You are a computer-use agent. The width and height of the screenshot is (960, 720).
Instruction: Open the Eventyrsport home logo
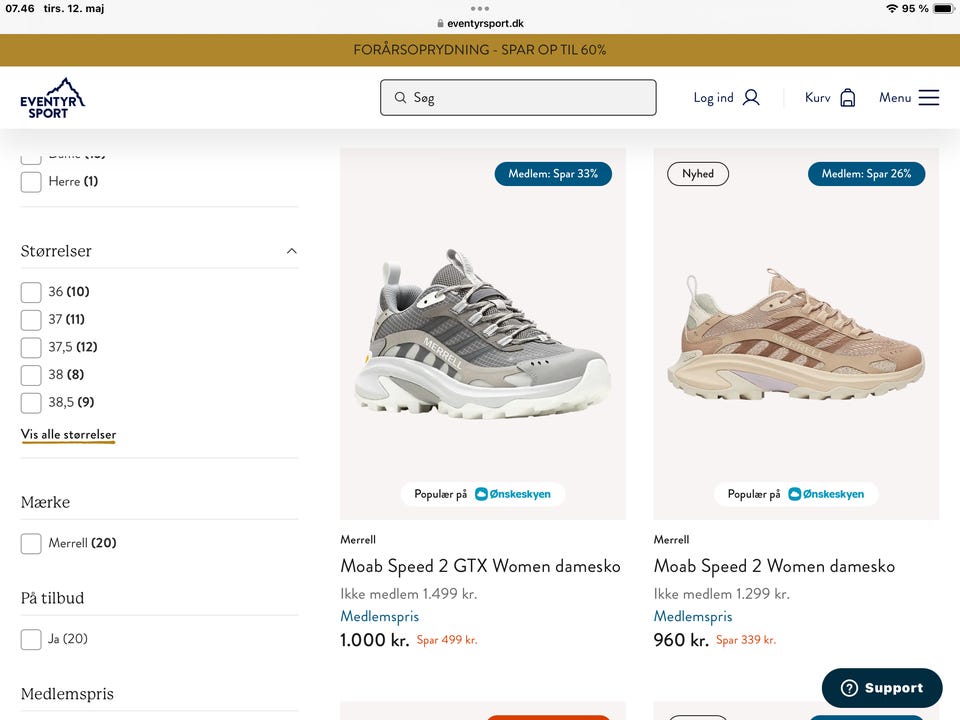[x=52, y=98]
